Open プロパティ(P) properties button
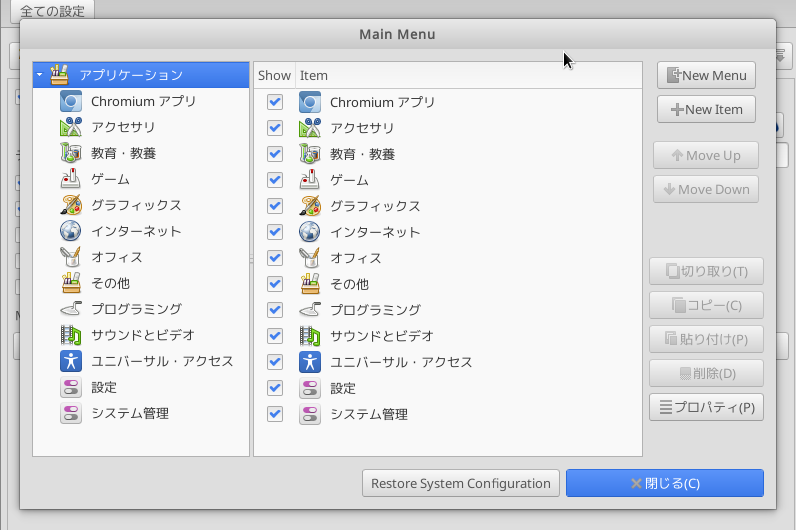The height and width of the screenshot is (530, 796). click(x=706, y=407)
